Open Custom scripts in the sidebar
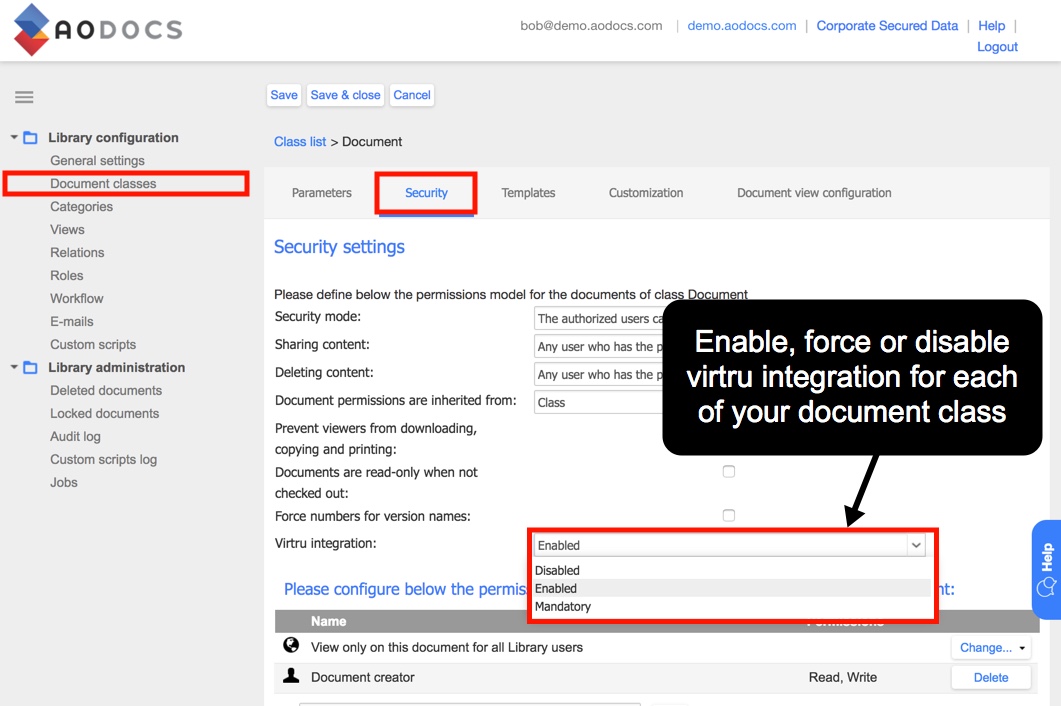 tap(93, 345)
